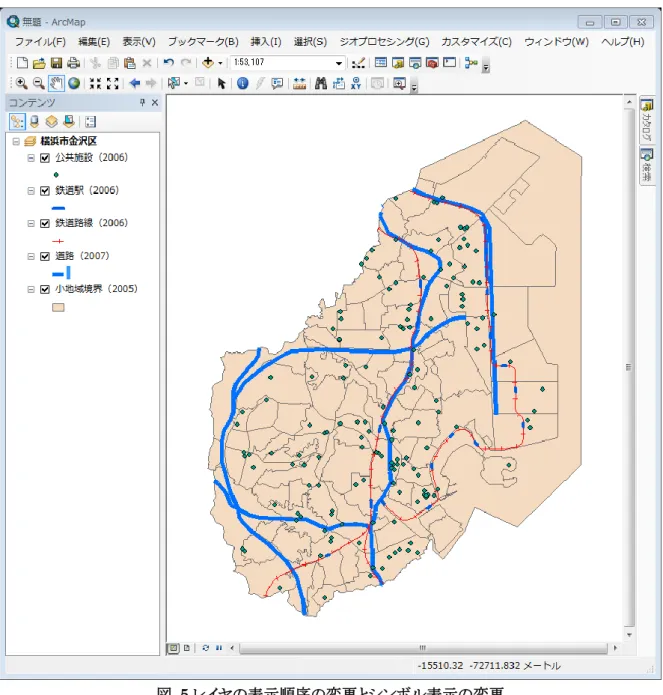The width and height of the screenshot is (663, 695).
Task: Activate the Pan hand tool
Action: coord(56,83)
